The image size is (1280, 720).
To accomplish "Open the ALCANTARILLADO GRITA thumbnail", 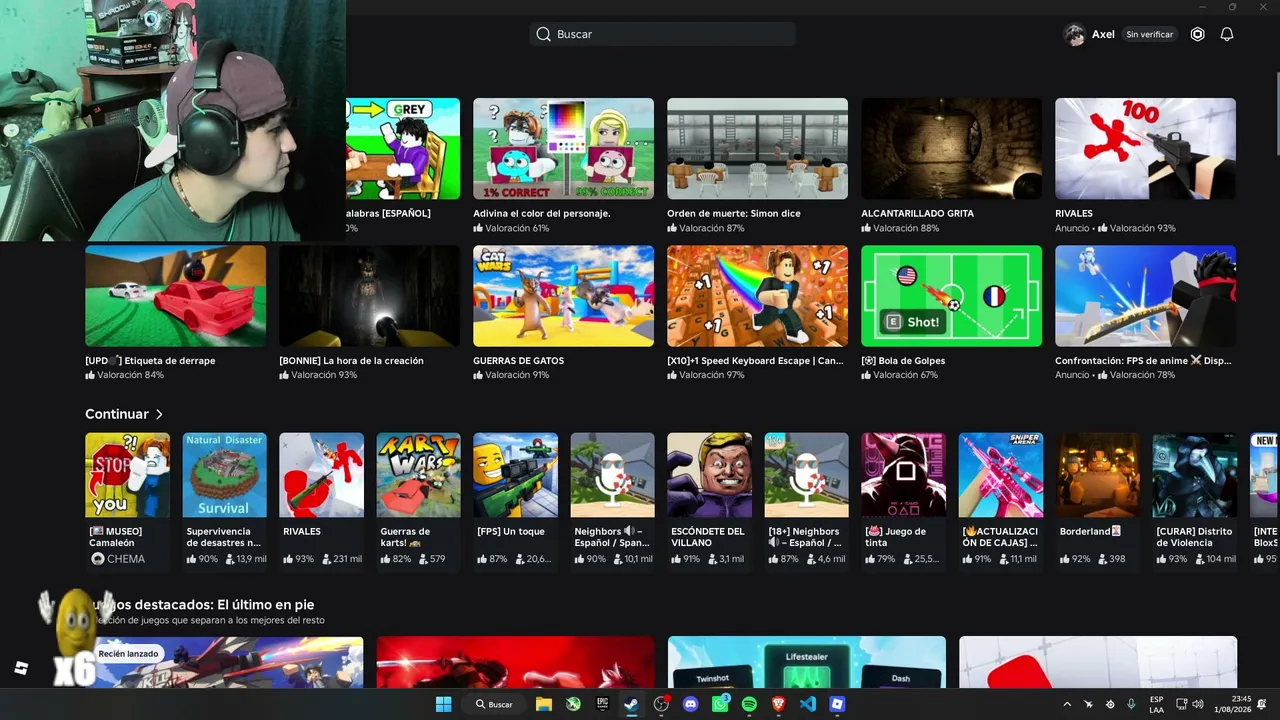I will point(951,149).
